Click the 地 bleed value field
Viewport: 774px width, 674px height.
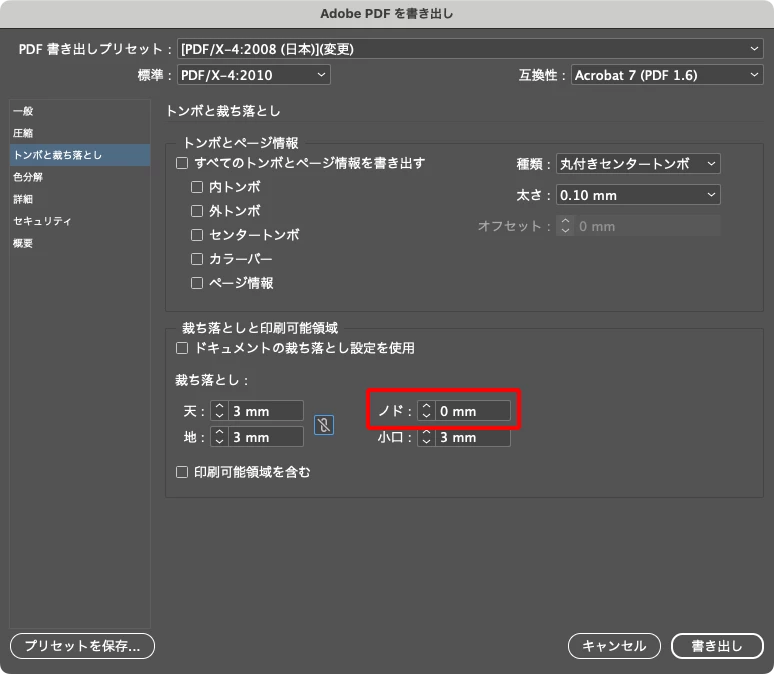pos(266,437)
